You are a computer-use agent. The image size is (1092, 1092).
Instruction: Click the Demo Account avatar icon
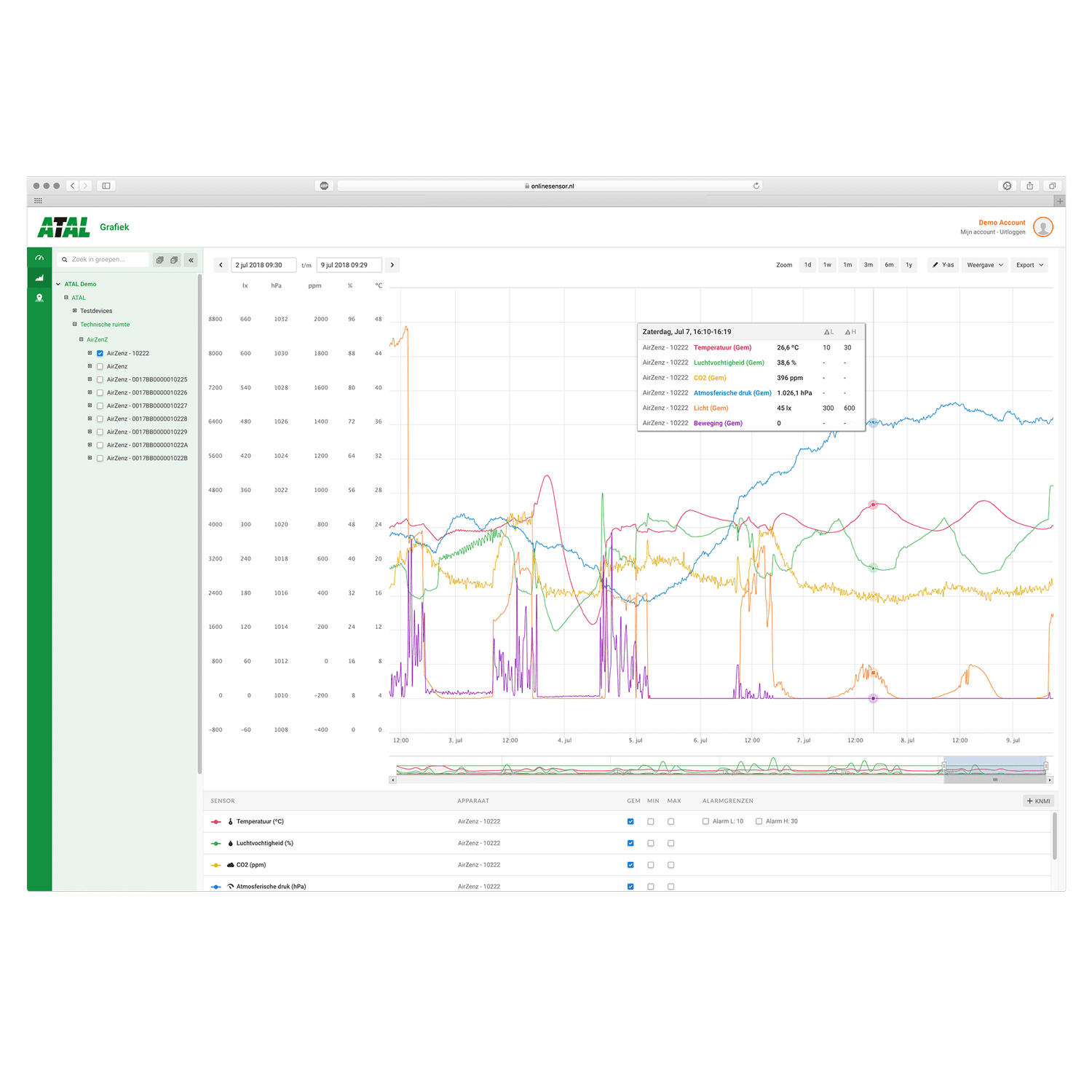(1042, 227)
